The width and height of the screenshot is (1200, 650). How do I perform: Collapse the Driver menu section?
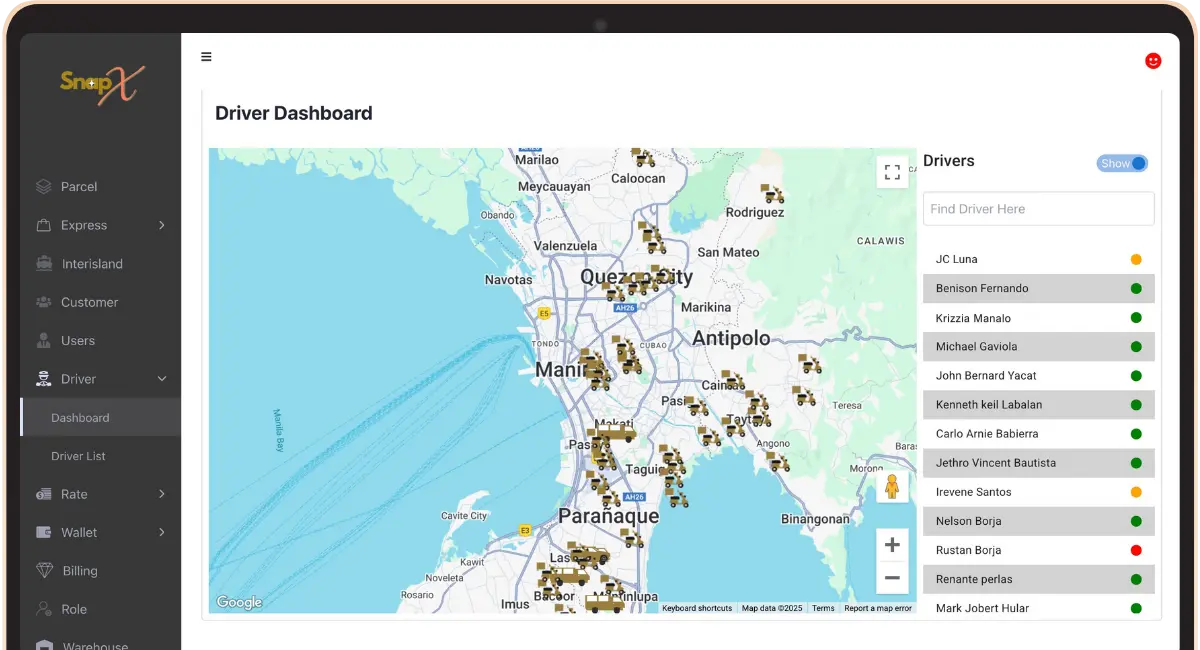[162, 379]
